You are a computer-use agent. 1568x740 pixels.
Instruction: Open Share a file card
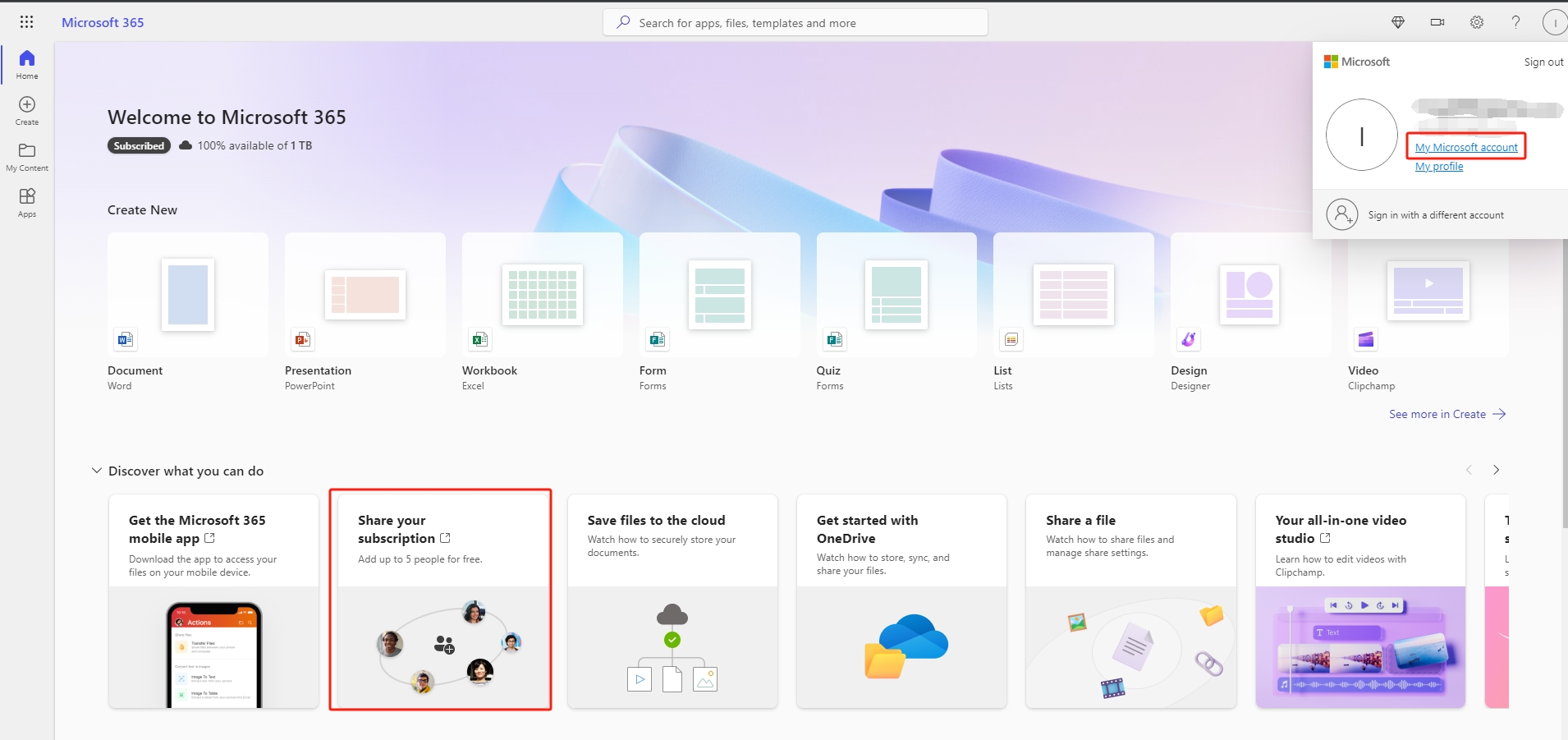click(1131, 601)
